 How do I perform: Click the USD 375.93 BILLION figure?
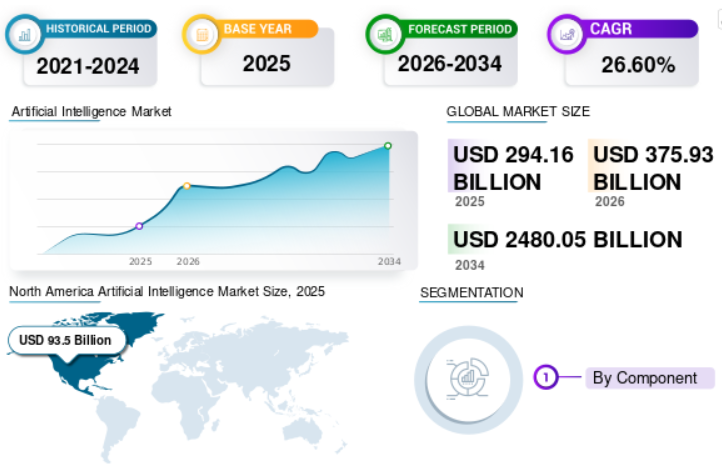tap(653, 168)
